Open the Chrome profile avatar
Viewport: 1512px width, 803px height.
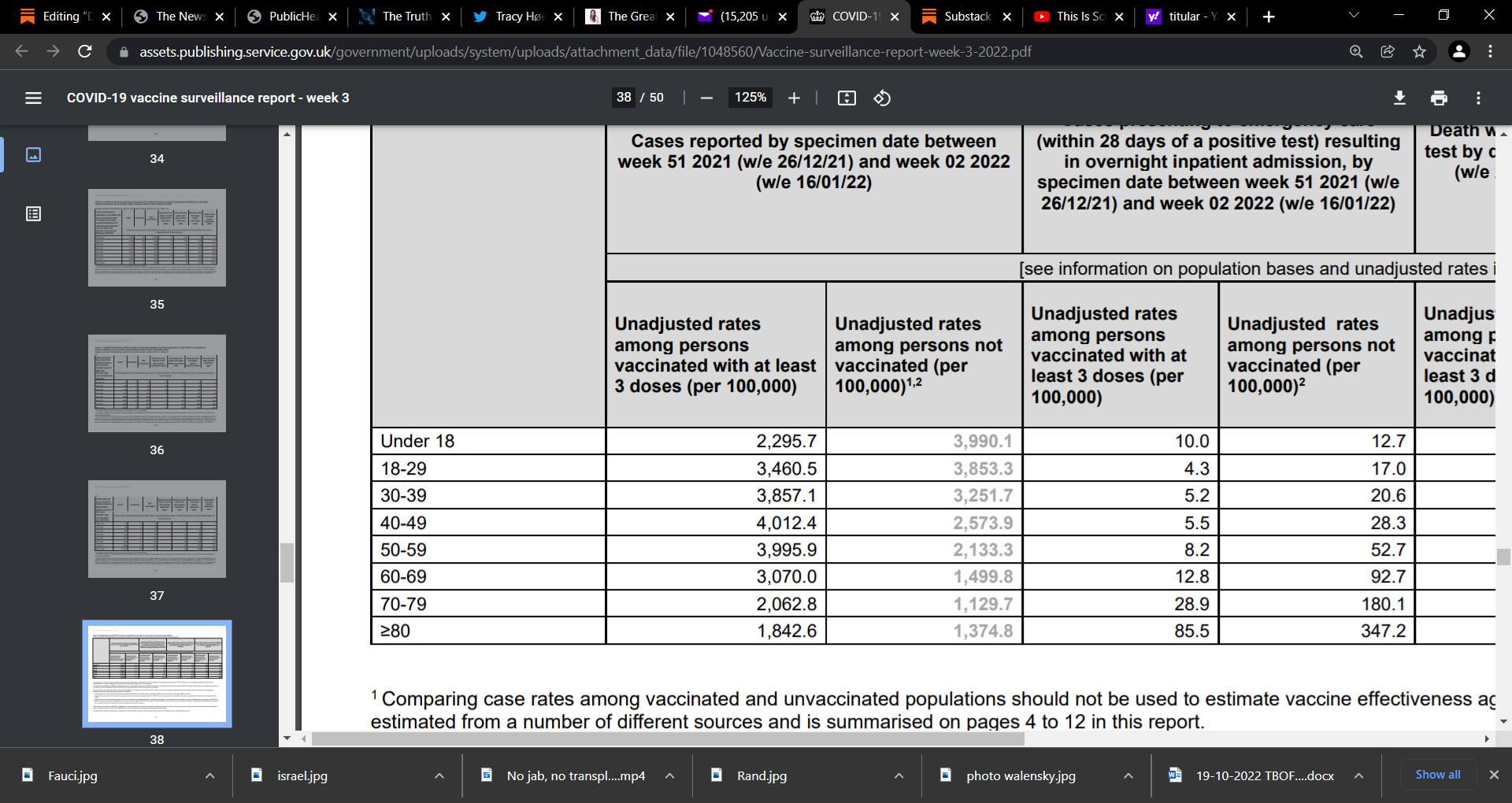point(1458,51)
